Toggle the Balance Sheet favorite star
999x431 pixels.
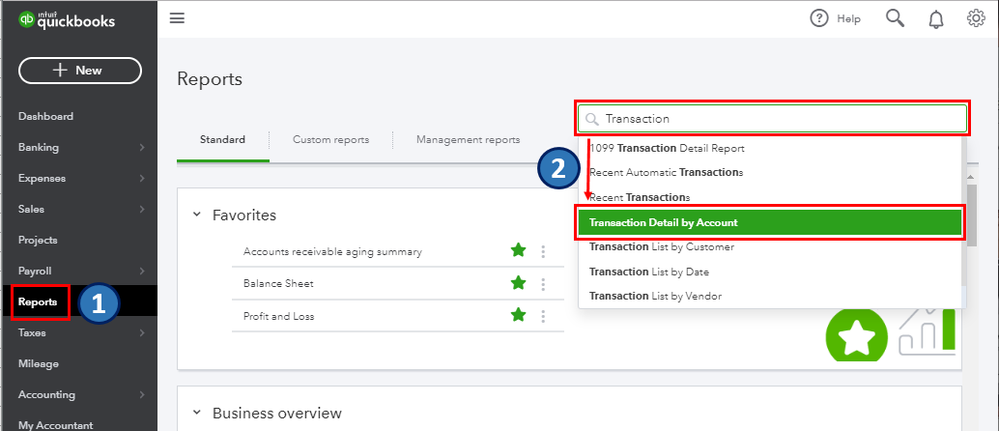click(x=518, y=284)
